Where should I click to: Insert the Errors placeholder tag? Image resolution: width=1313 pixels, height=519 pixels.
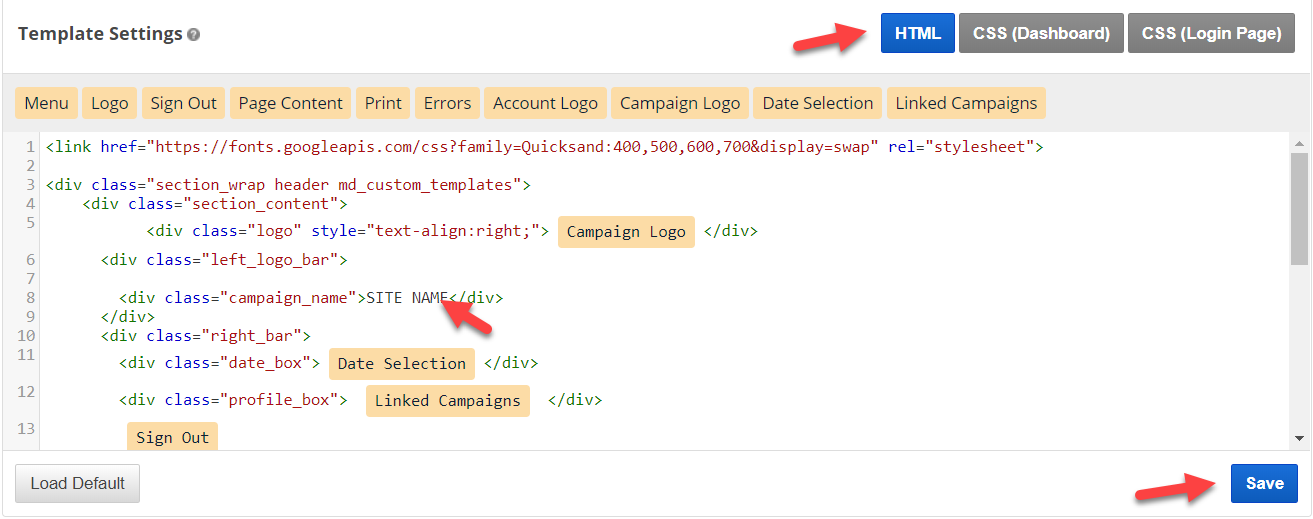pyautogui.click(x=447, y=103)
